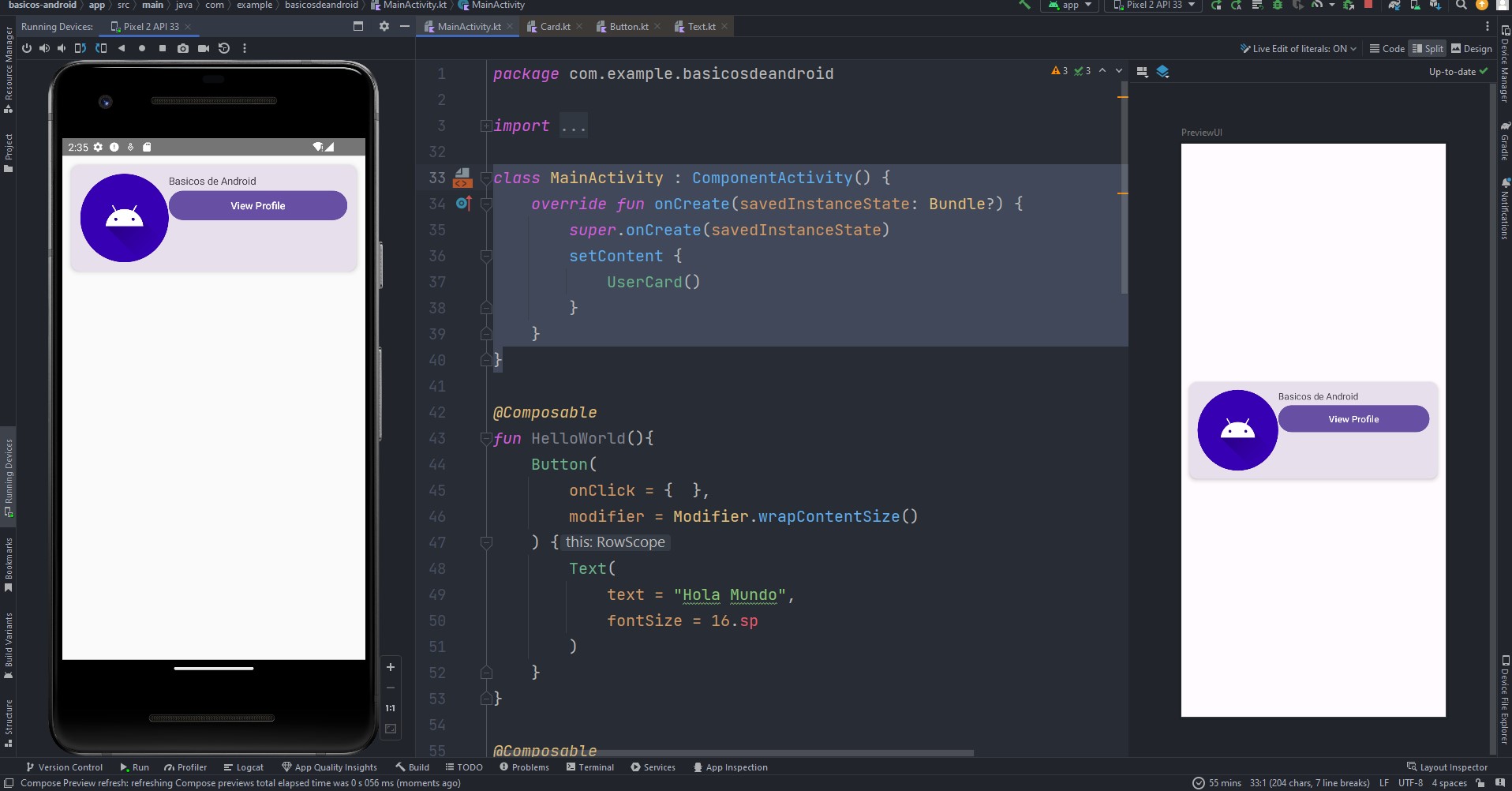The width and height of the screenshot is (1512, 791).
Task: Rotate the emulator device left
Action: pos(80,48)
